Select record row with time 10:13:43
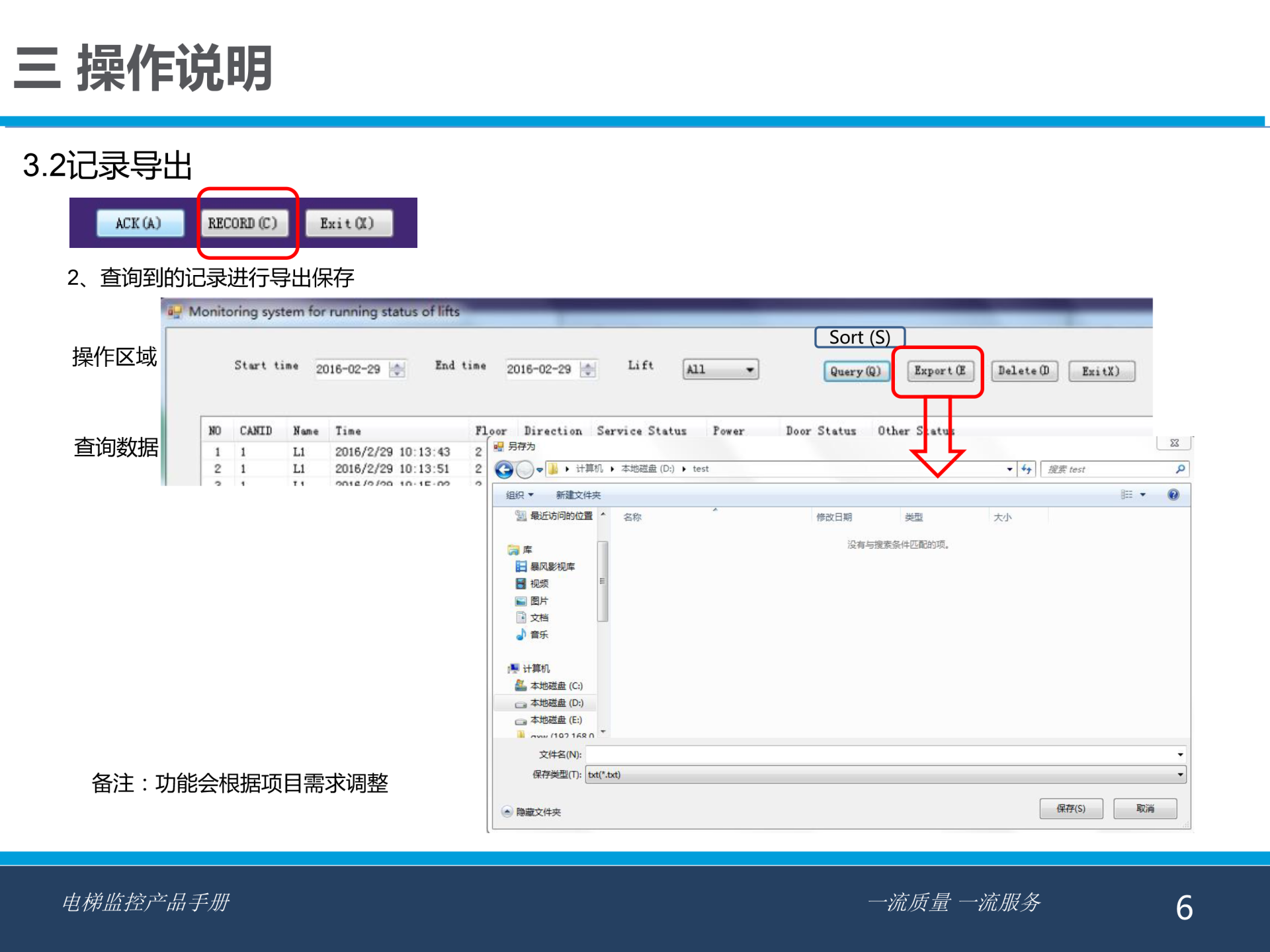 [x=345, y=452]
